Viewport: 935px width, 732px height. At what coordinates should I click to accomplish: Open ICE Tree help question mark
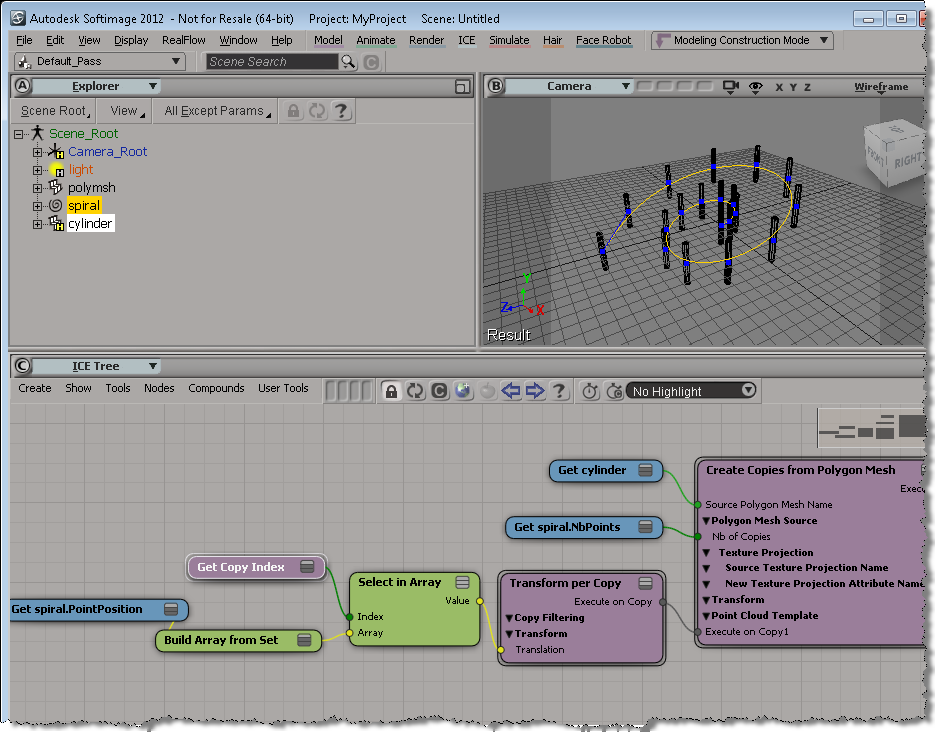click(560, 391)
